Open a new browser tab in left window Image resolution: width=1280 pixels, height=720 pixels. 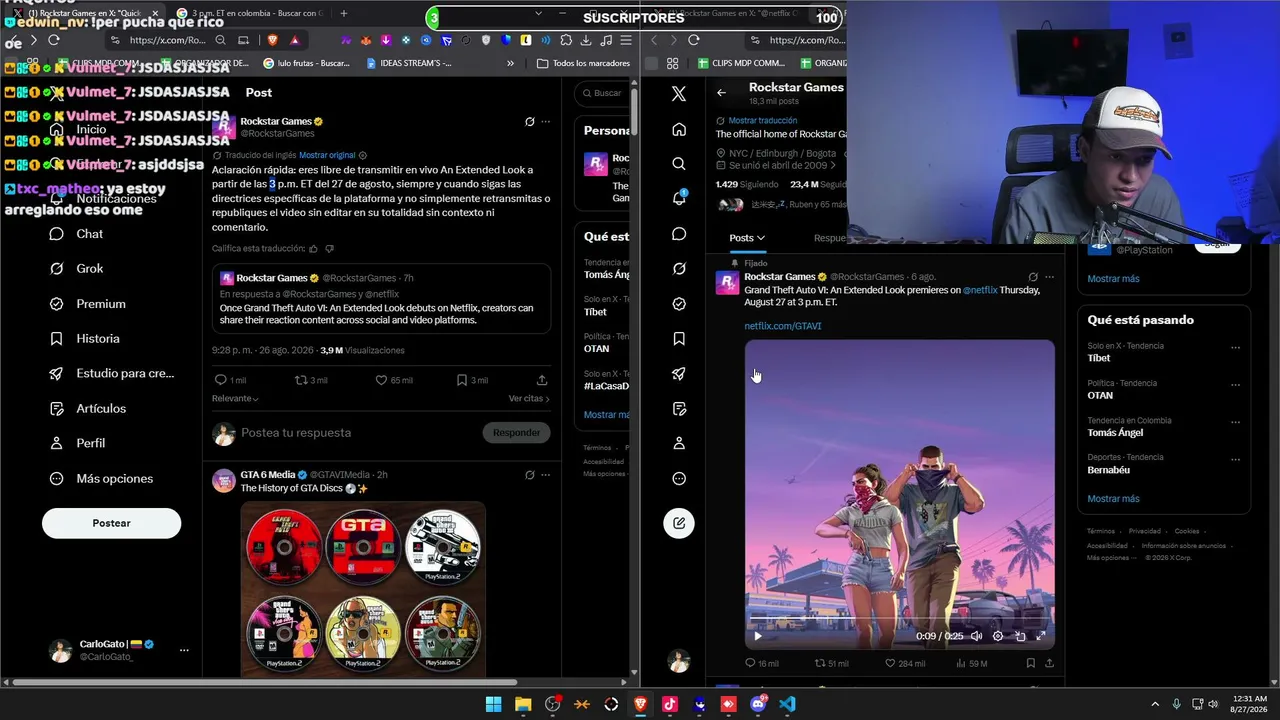pyautogui.click(x=344, y=14)
